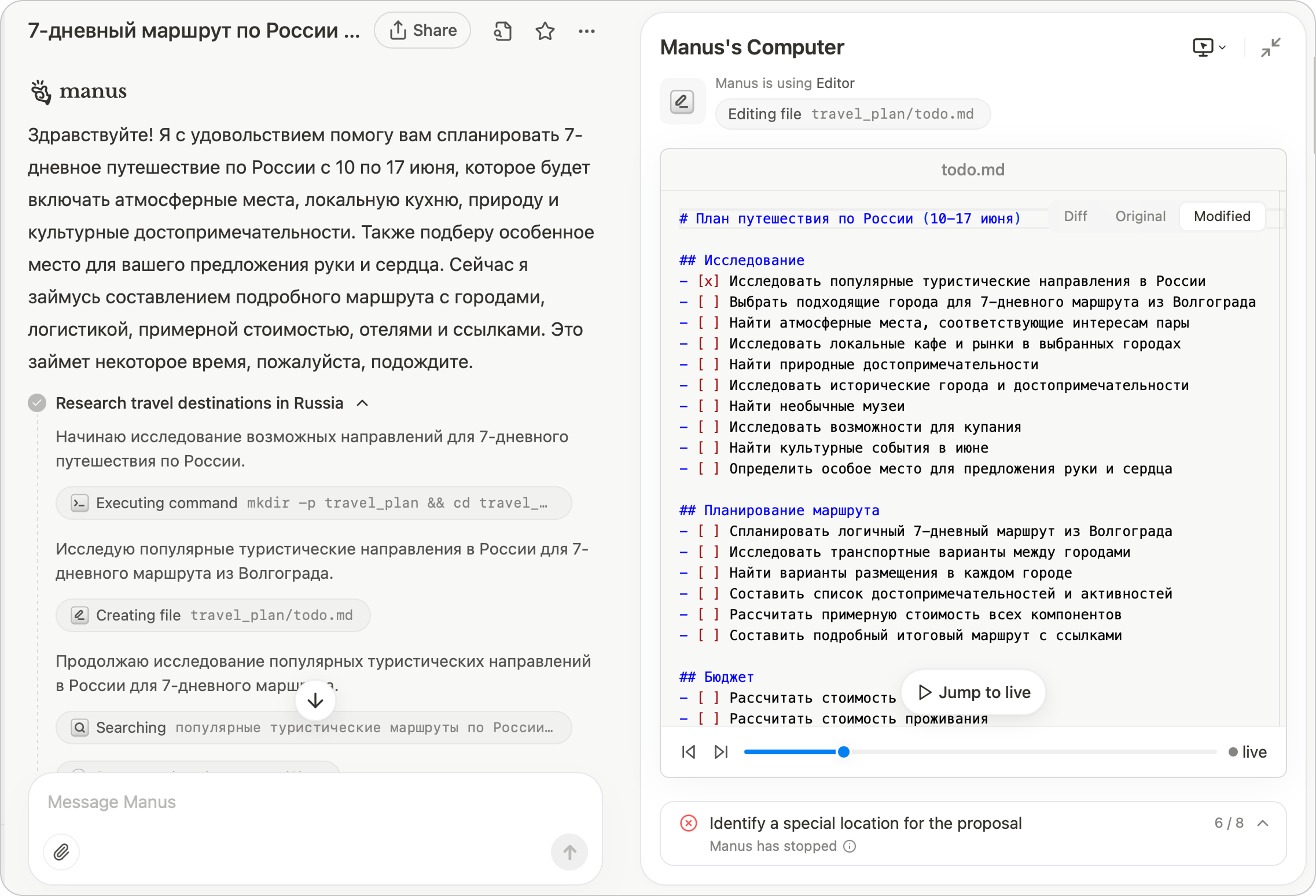
Task: Click the checkbox for Определить особое место для предложения
Action: pyautogui.click(x=708, y=469)
